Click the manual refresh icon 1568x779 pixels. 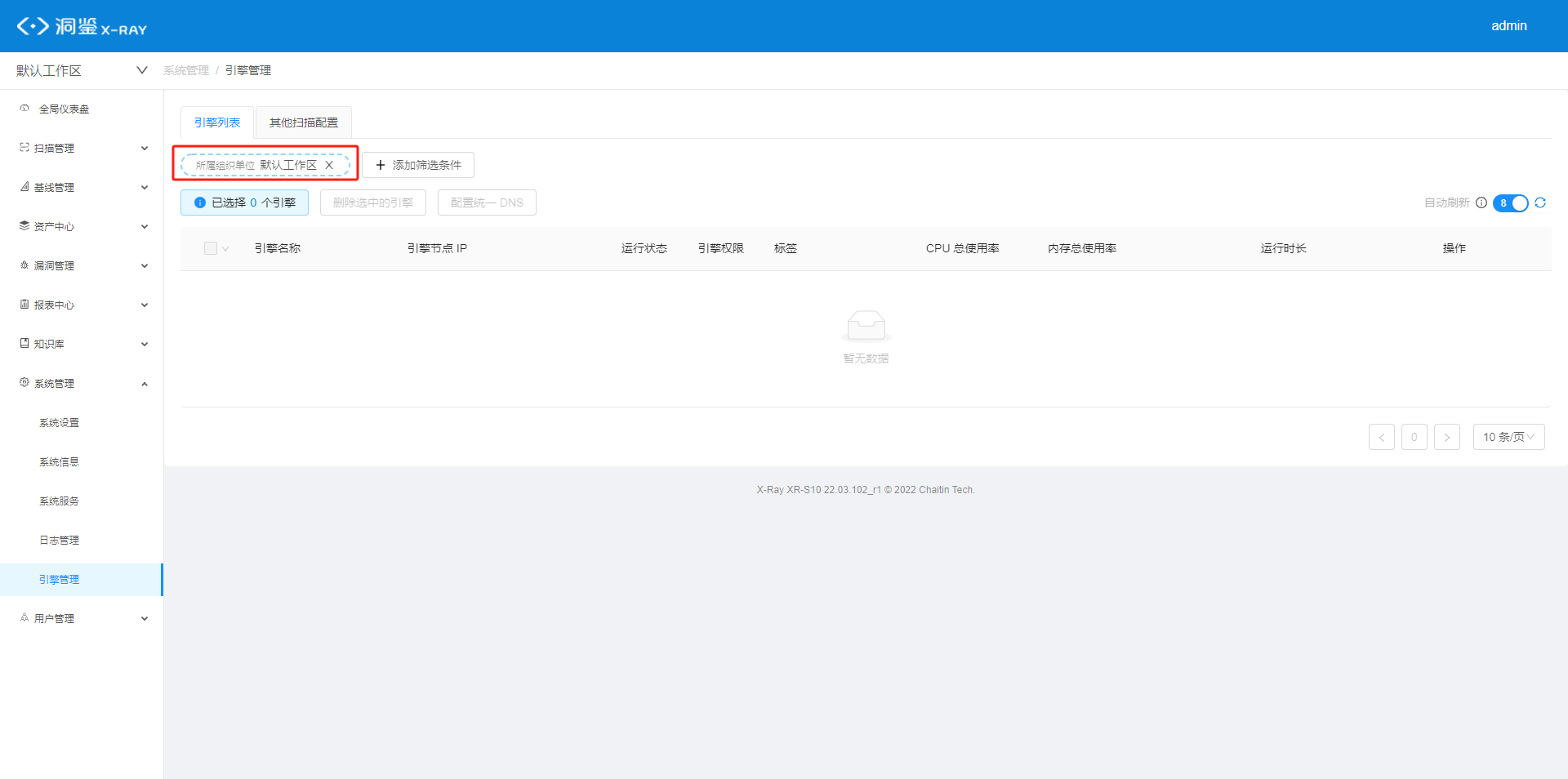pos(1540,203)
